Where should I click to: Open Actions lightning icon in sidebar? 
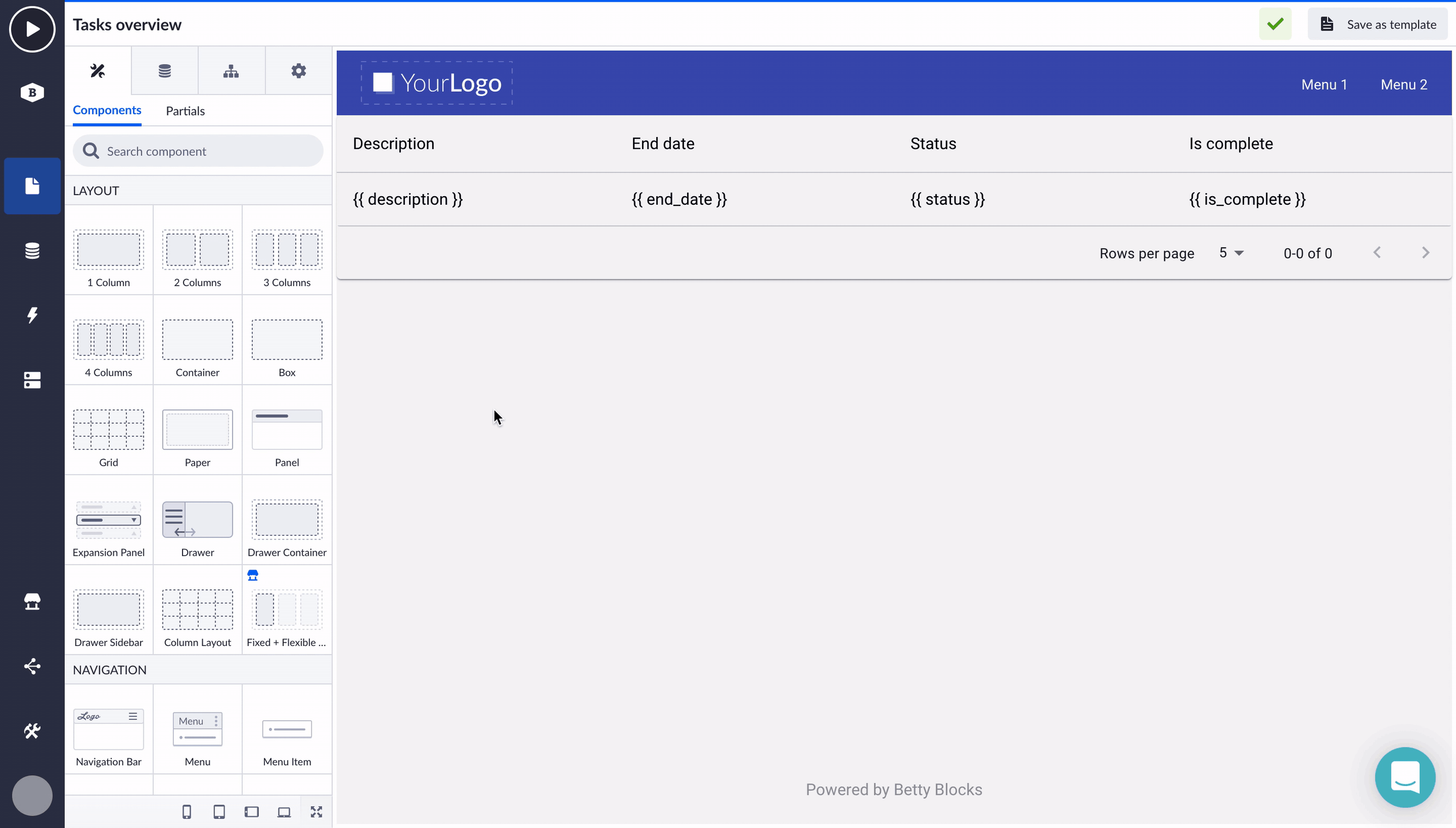pyautogui.click(x=32, y=315)
